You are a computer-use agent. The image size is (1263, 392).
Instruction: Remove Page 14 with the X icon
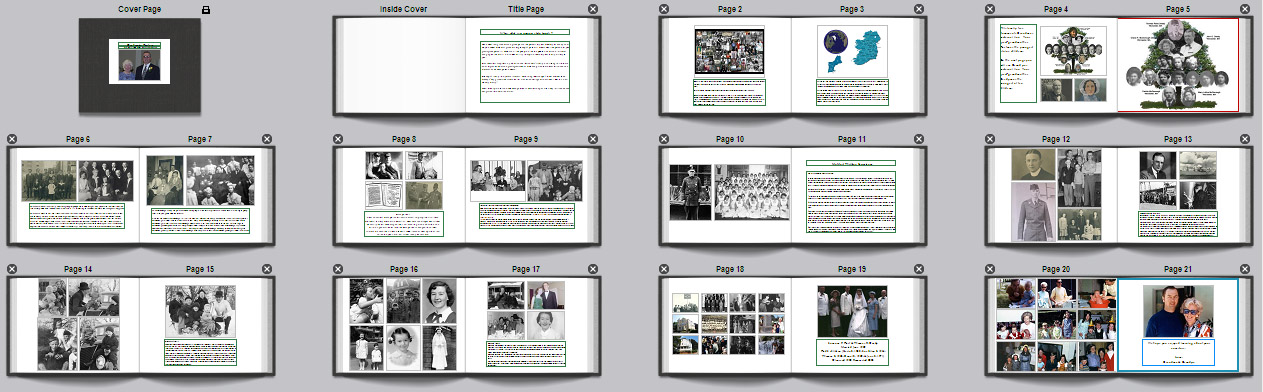point(11,269)
